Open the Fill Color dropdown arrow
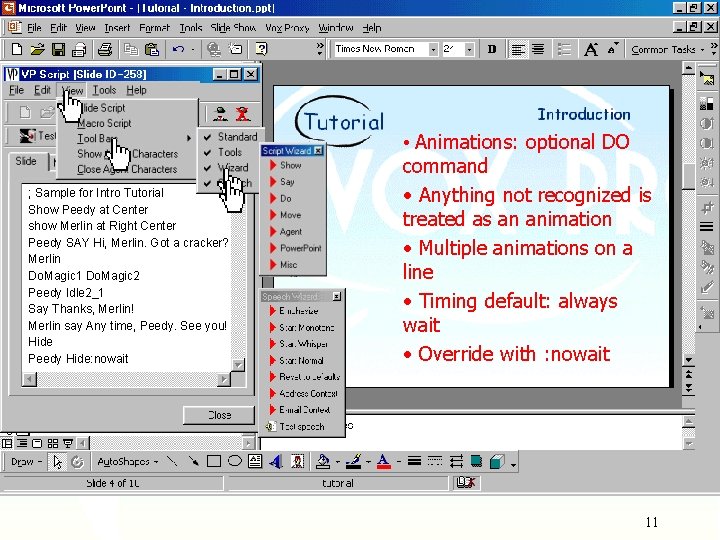Viewport: 720px width, 540px height. [338, 462]
